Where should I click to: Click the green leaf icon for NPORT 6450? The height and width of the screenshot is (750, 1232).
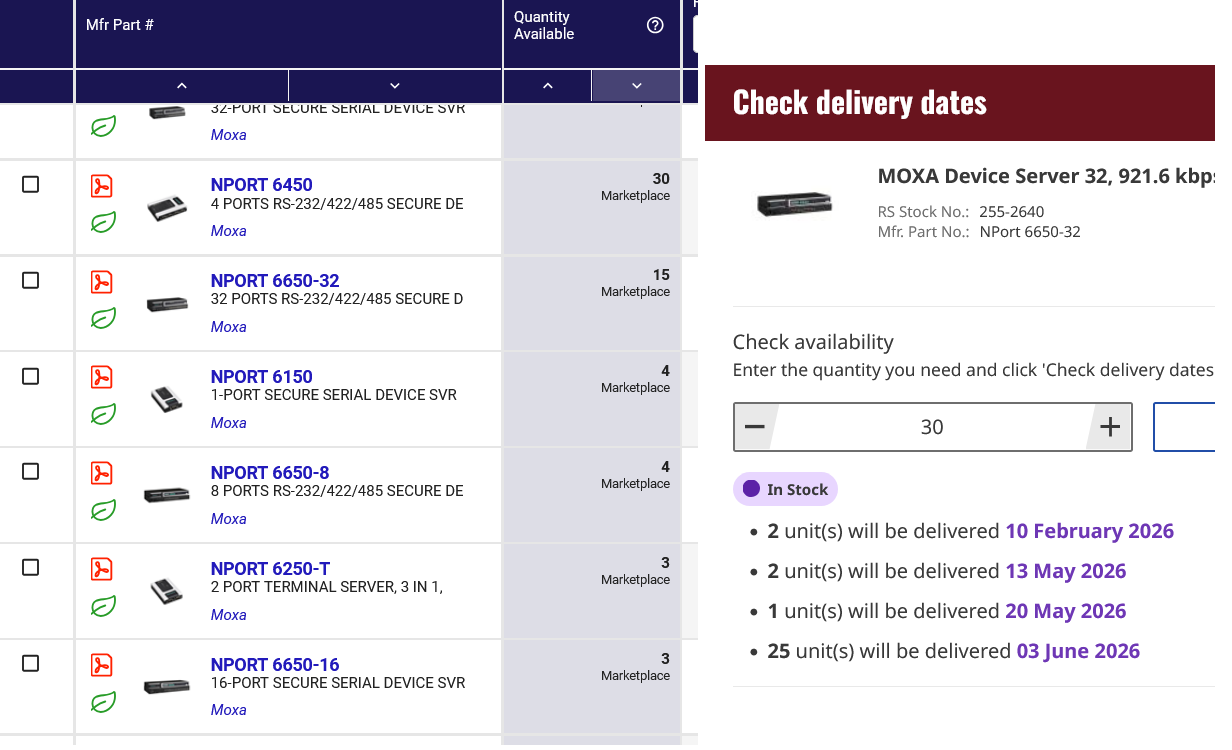[x=103, y=222]
